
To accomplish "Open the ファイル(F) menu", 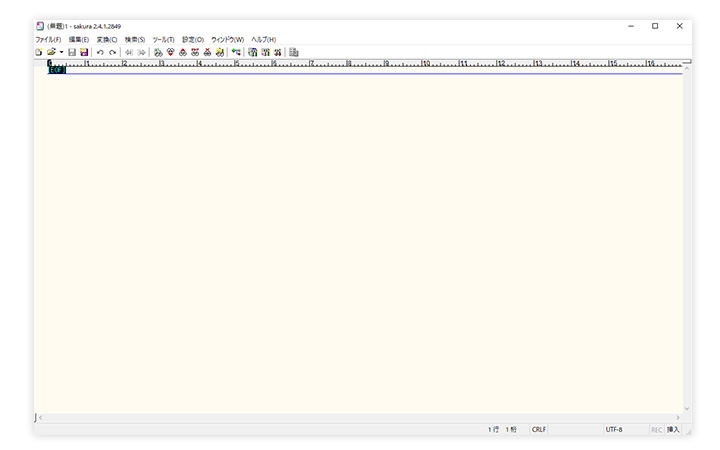I will (48, 39).
